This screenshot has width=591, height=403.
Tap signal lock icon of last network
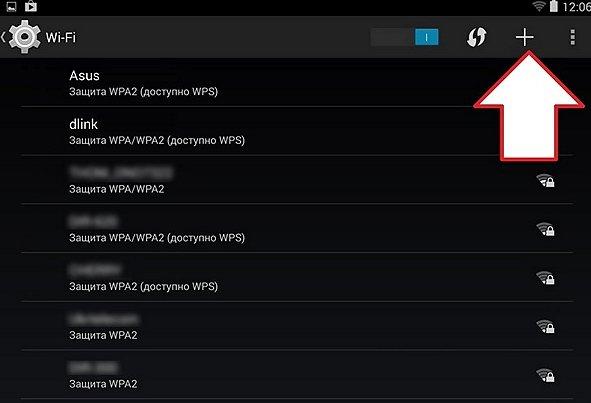[x=545, y=375]
